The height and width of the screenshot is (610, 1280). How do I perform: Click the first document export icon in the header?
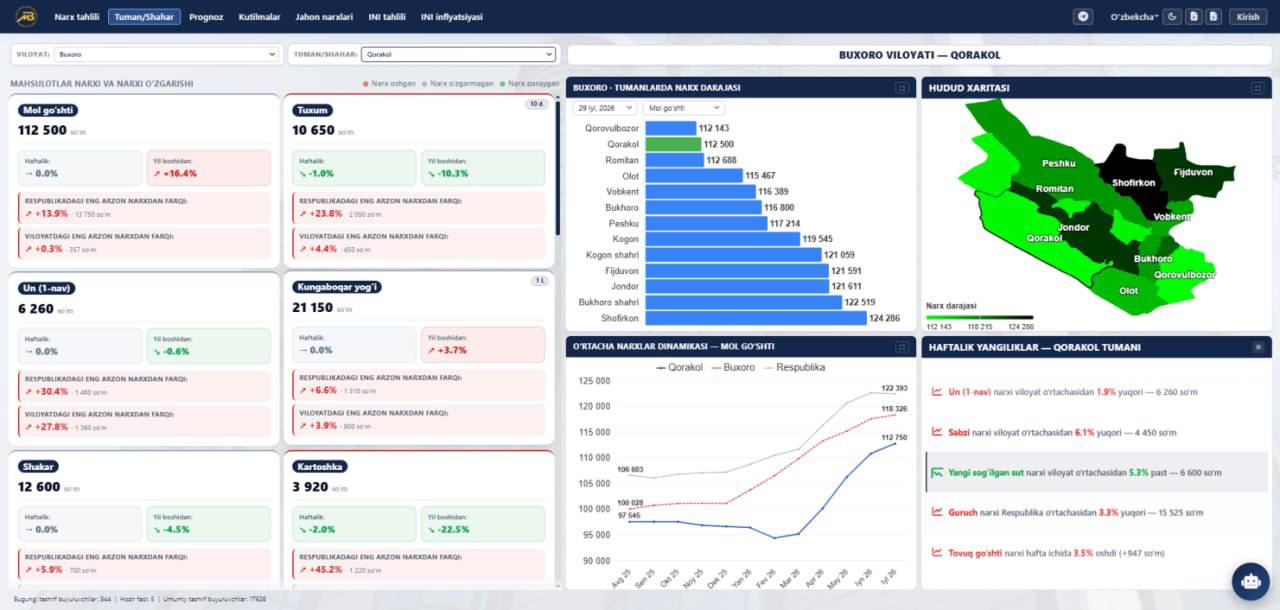(x=1193, y=16)
